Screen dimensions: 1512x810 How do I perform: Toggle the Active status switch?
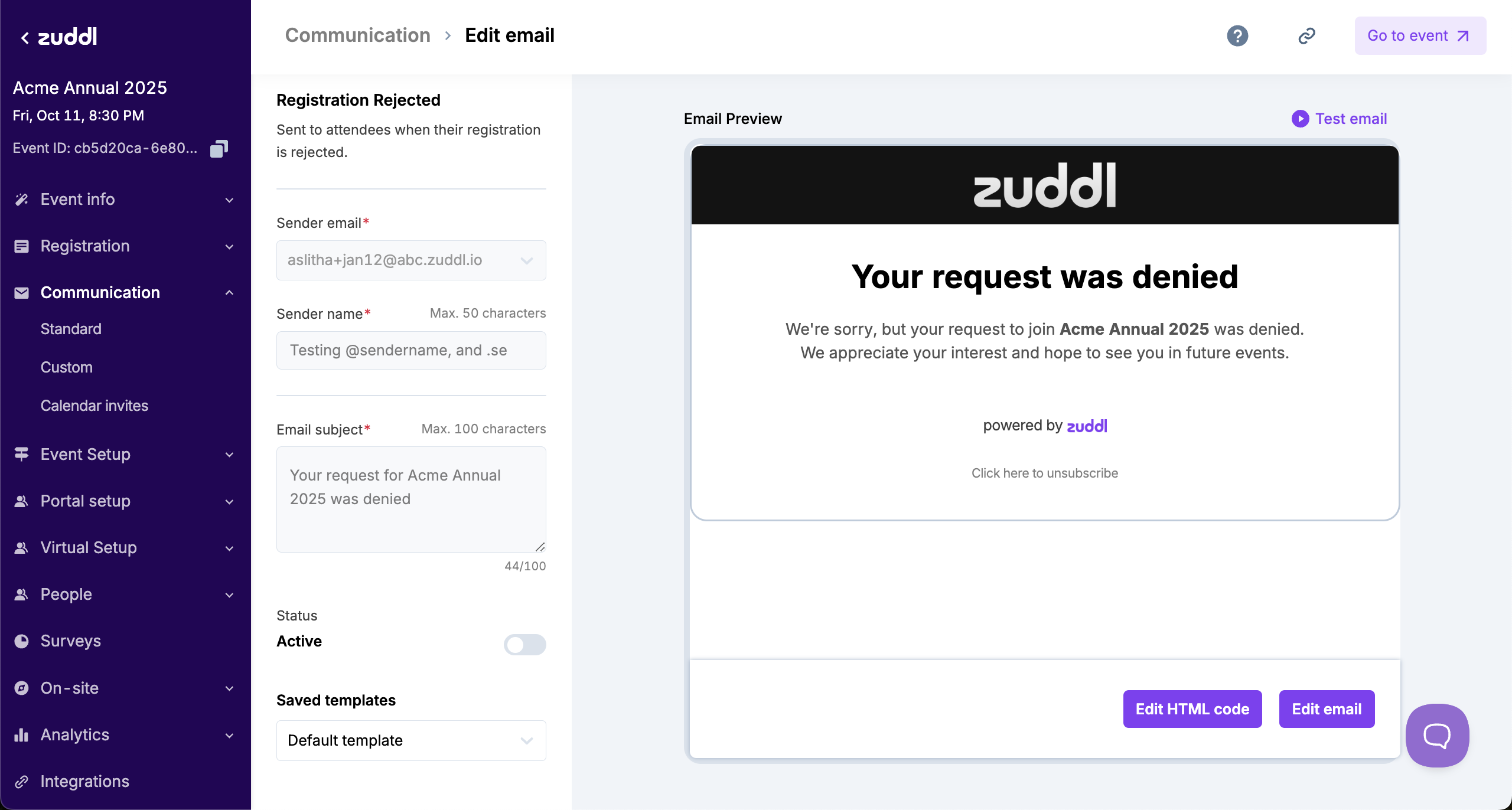pyautogui.click(x=524, y=644)
